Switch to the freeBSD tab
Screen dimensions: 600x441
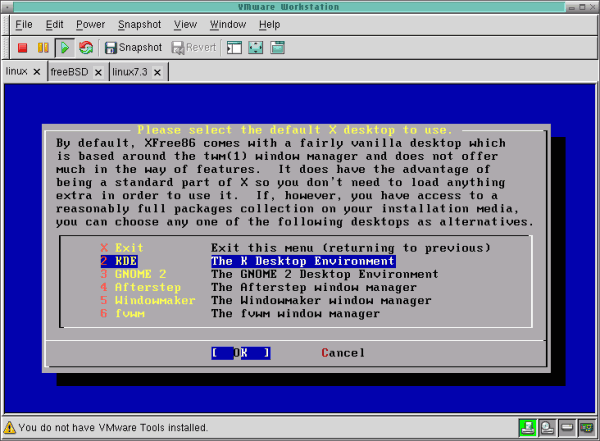tap(69, 72)
